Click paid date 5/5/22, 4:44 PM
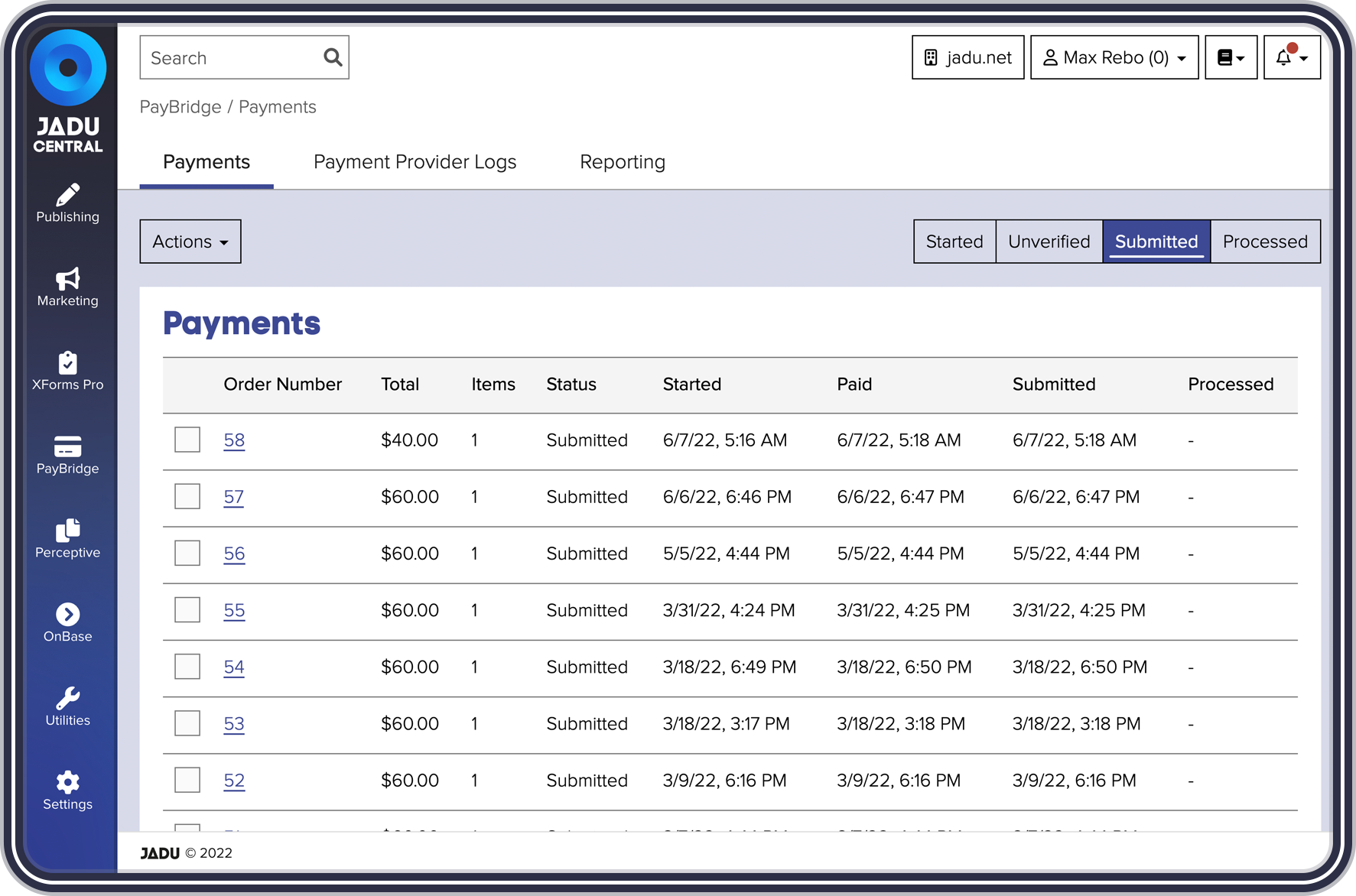This screenshot has width=1356, height=896. click(901, 554)
